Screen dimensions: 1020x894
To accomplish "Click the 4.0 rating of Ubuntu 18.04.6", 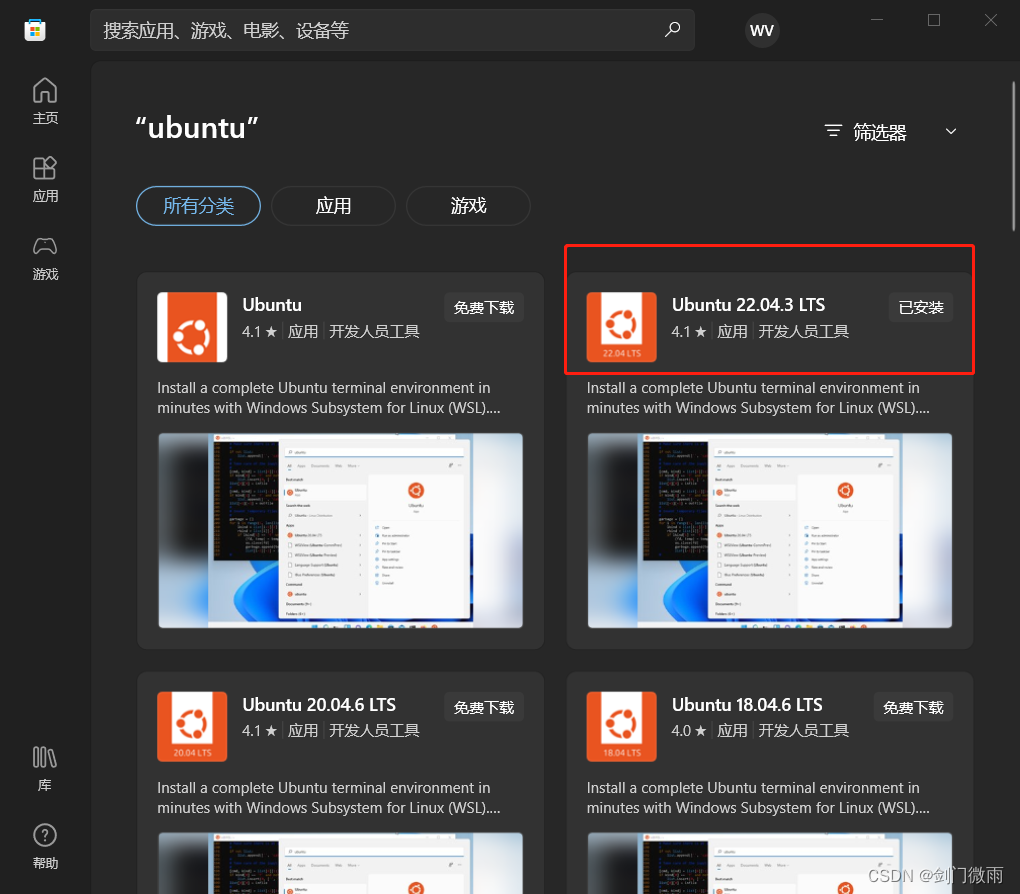I will click(x=689, y=731).
